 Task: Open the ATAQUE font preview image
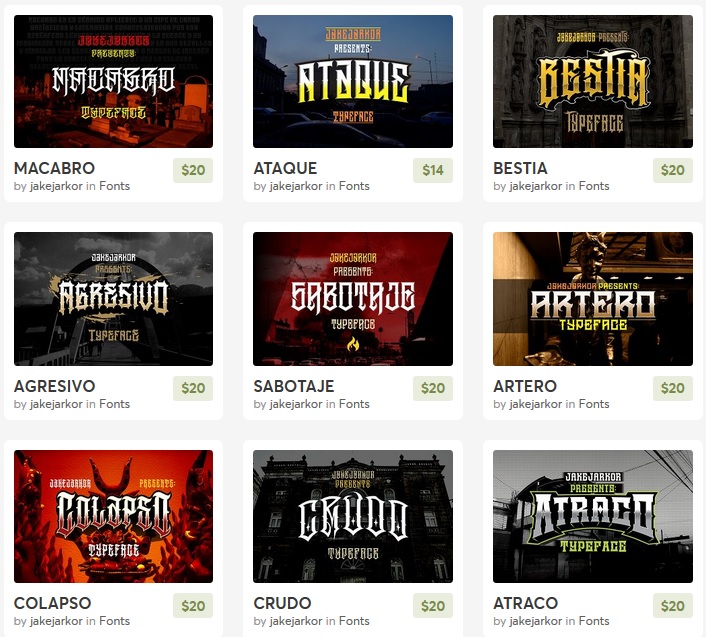(353, 81)
